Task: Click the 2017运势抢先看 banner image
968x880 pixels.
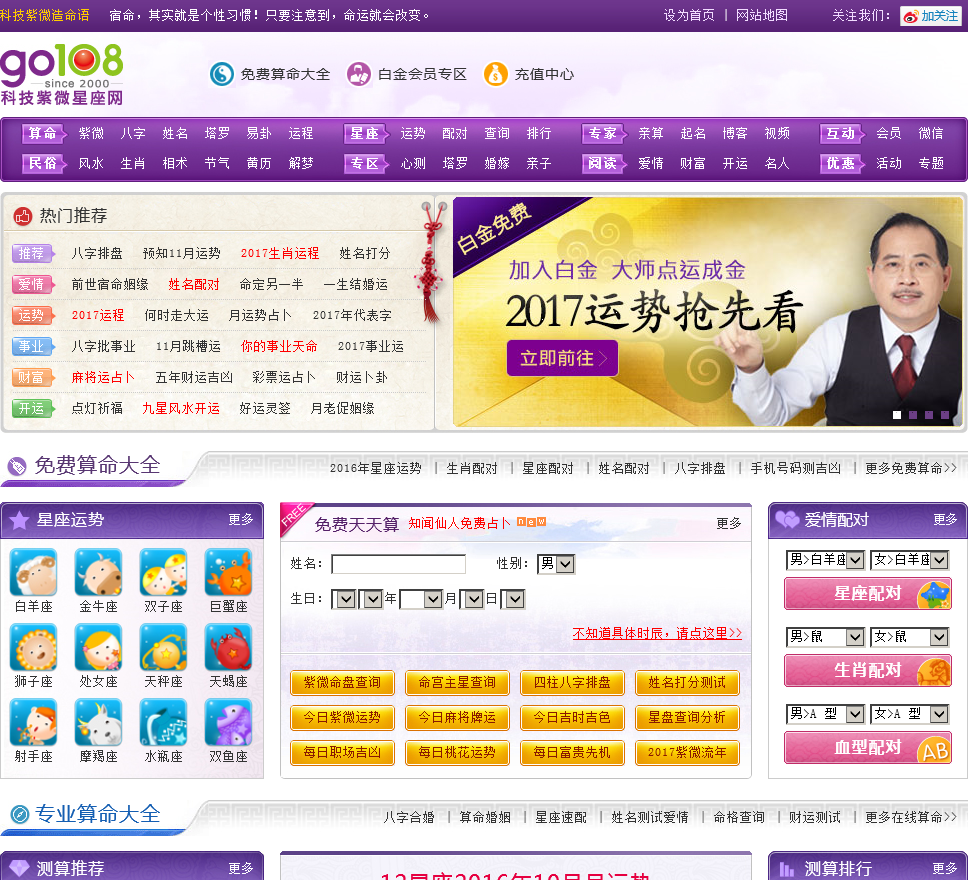Action: (x=707, y=312)
